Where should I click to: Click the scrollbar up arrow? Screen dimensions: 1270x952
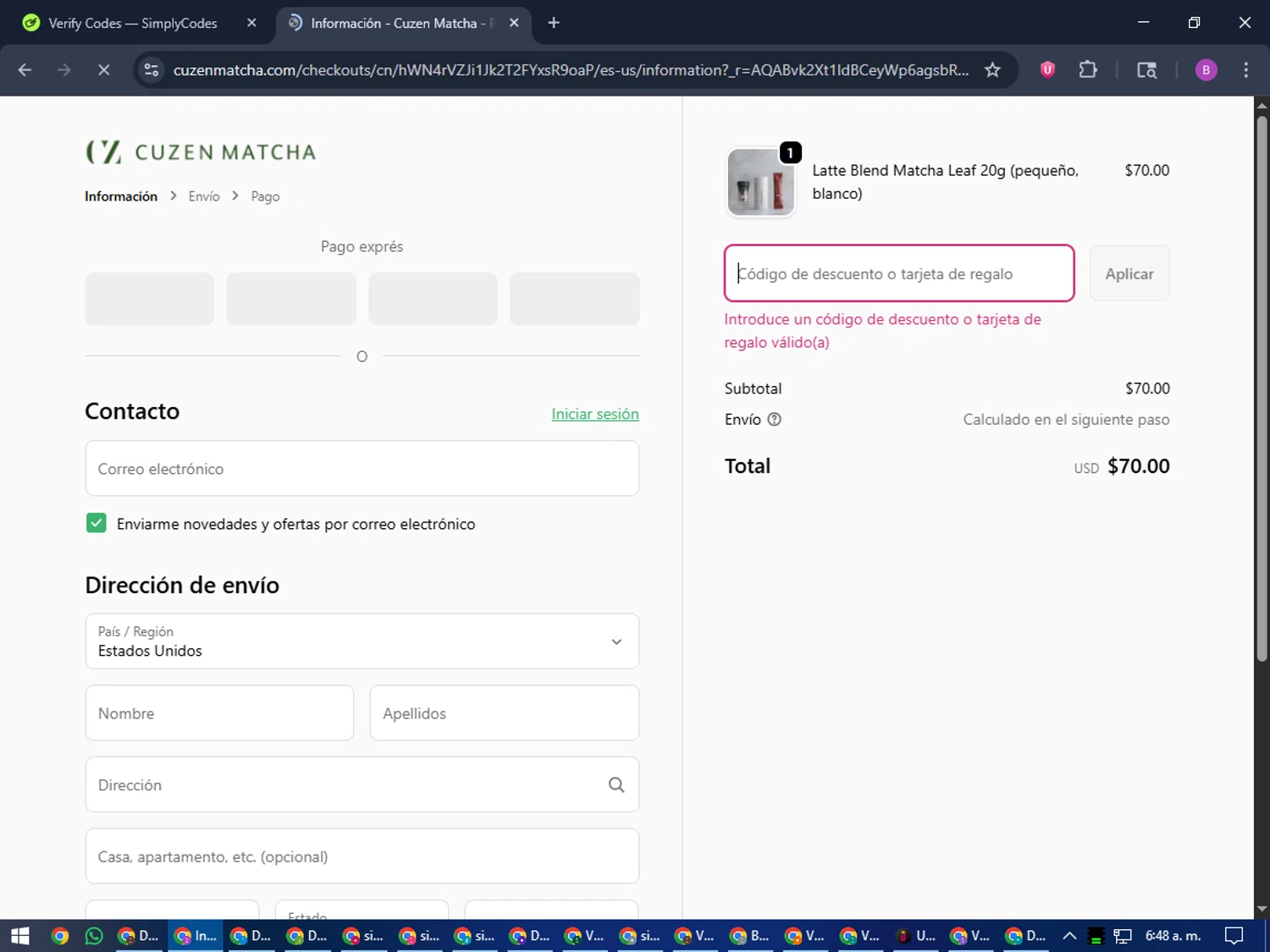click(x=1262, y=106)
